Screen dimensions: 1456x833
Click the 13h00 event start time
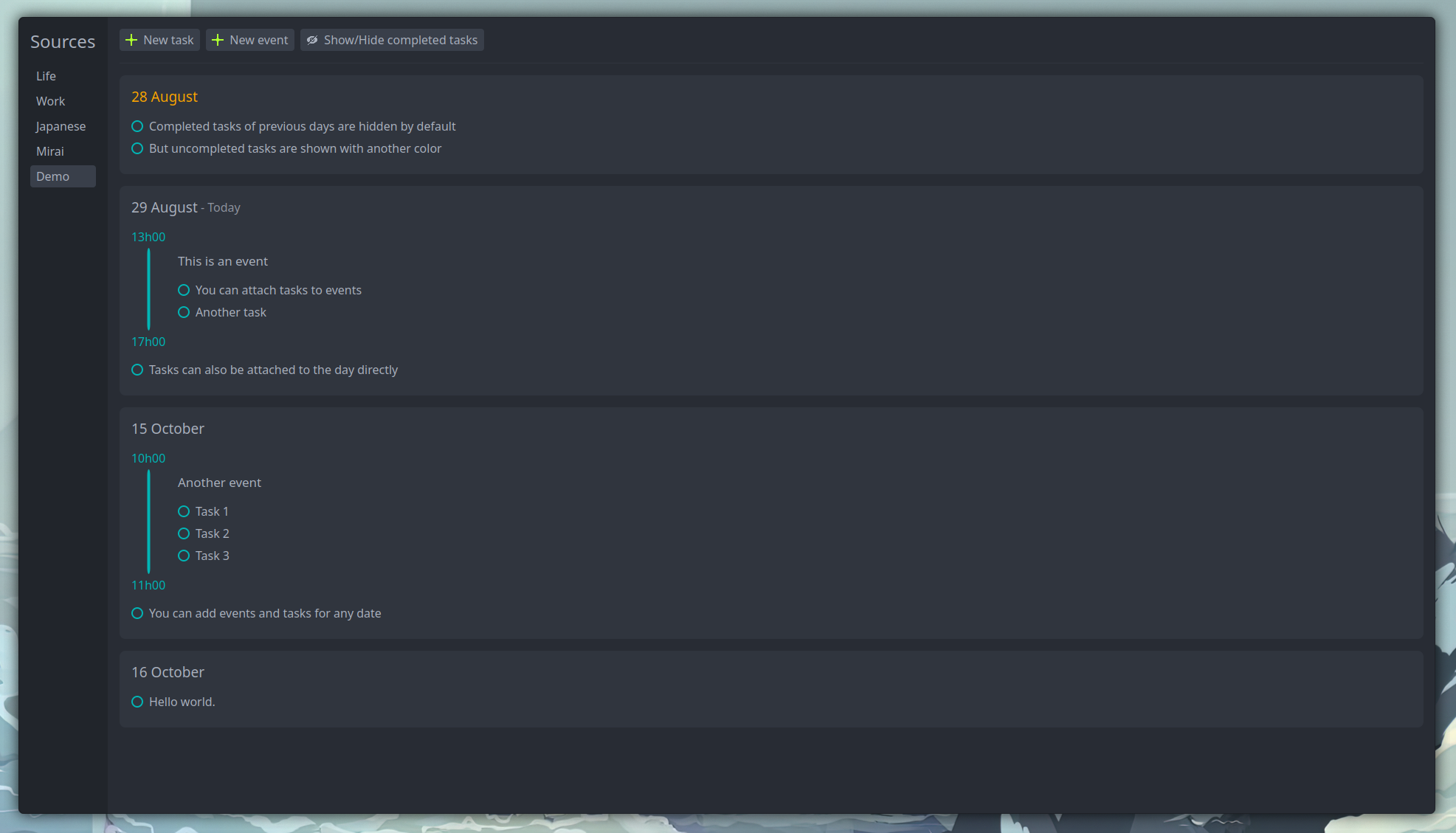[148, 237]
